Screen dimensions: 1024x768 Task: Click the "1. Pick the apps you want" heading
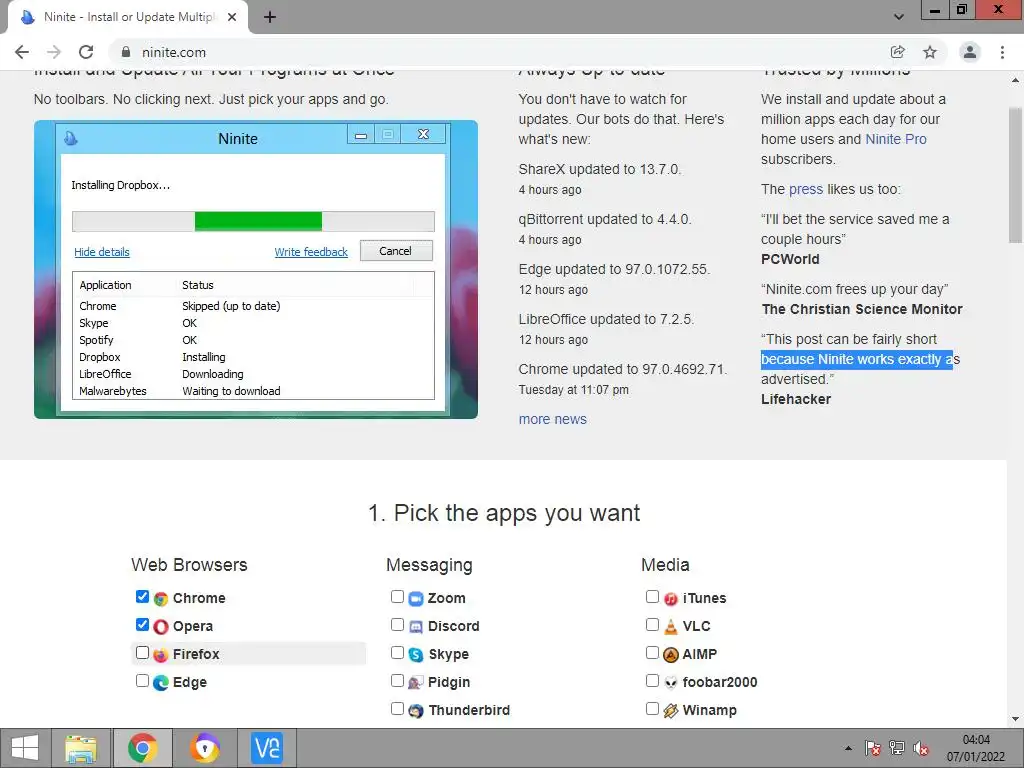pos(504,513)
